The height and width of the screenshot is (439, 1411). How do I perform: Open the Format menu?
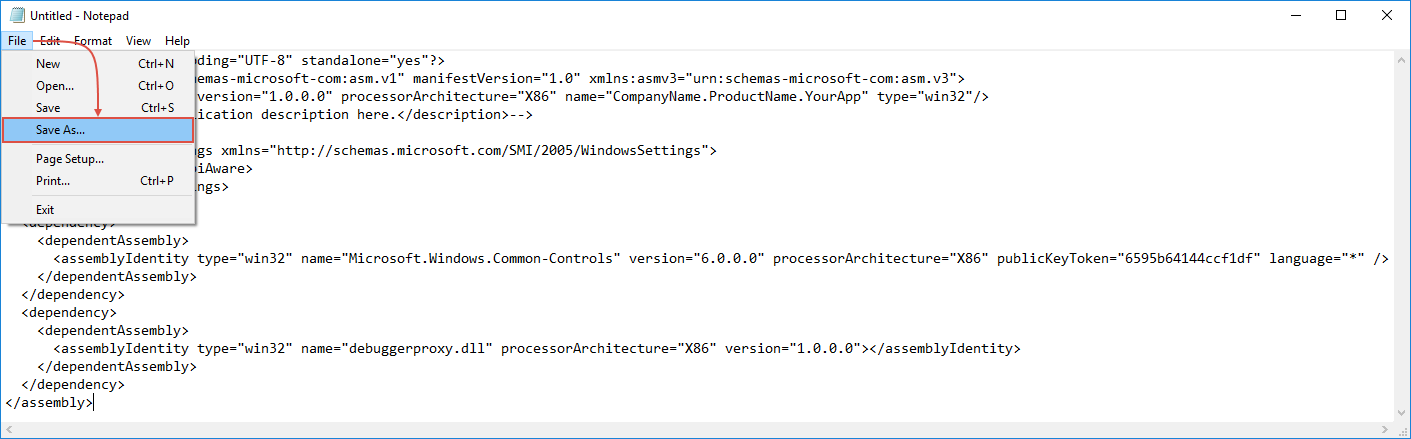pos(93,41)
